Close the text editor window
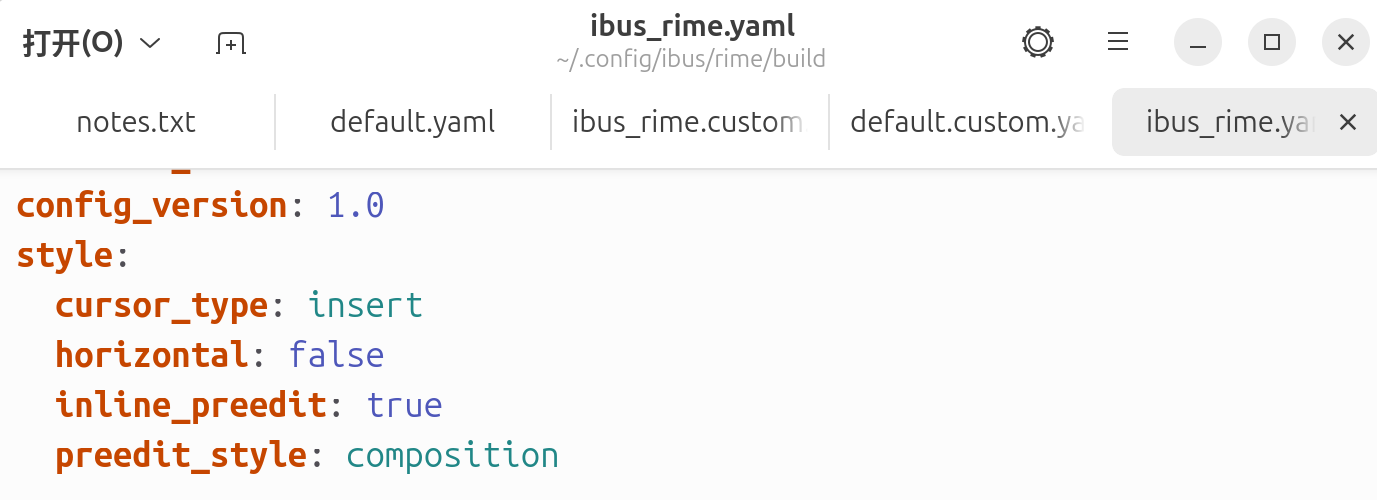Image resolution: width=1377 pixels, height=500 pixels. coord(1346,42)
